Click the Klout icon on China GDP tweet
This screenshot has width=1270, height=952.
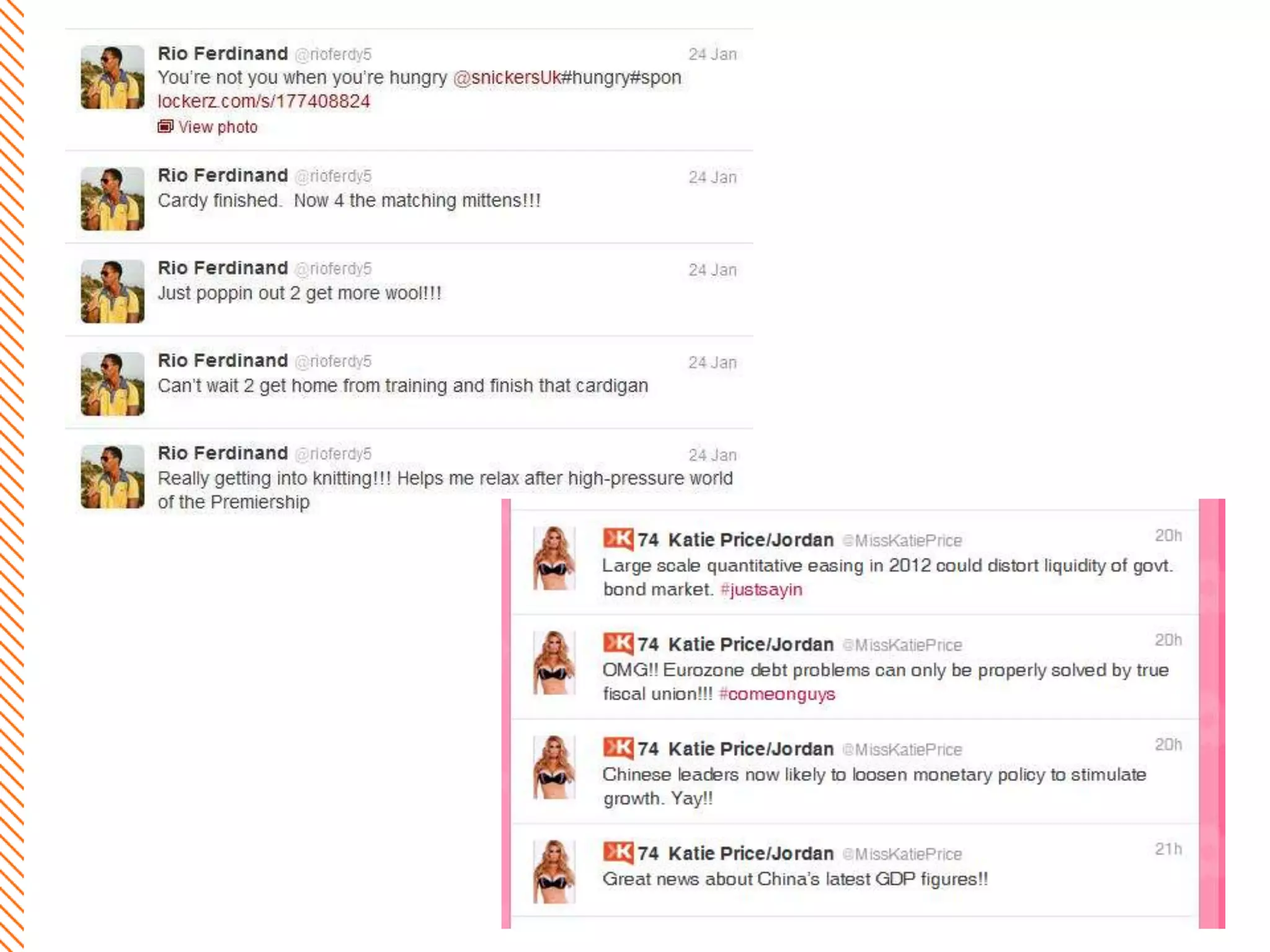click(x=618, y=852)
